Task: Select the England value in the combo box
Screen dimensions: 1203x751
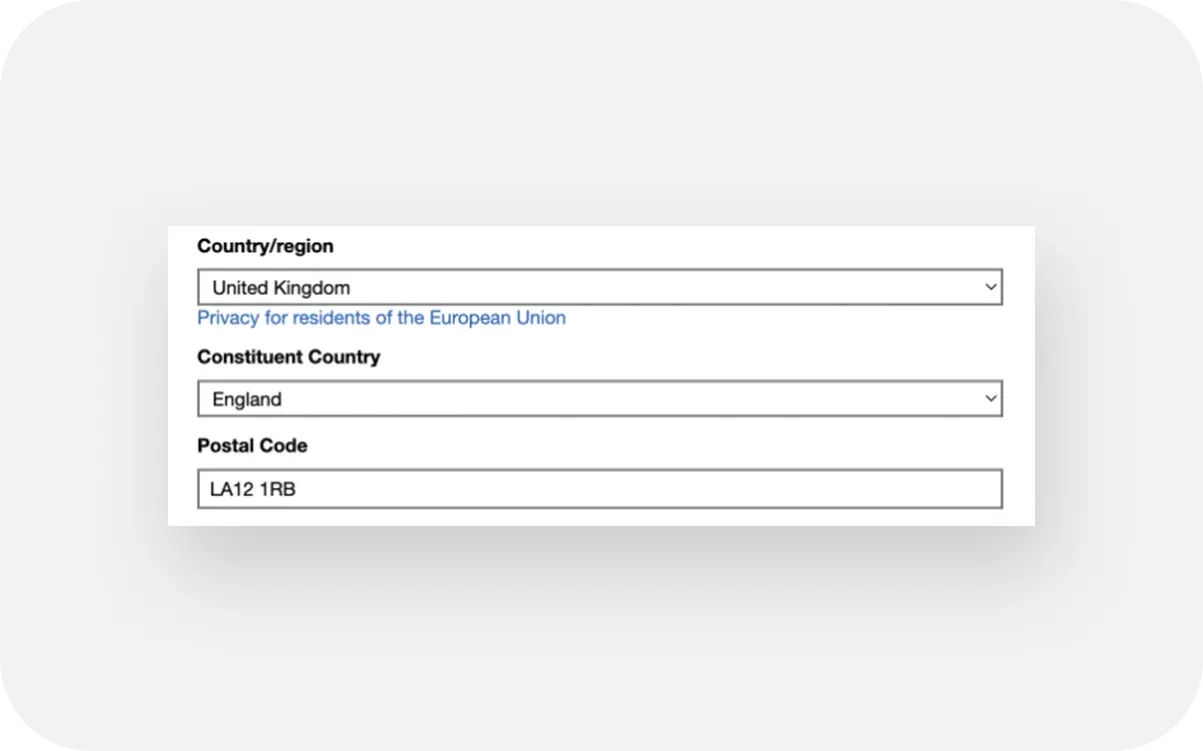Action: click(247, 399)
